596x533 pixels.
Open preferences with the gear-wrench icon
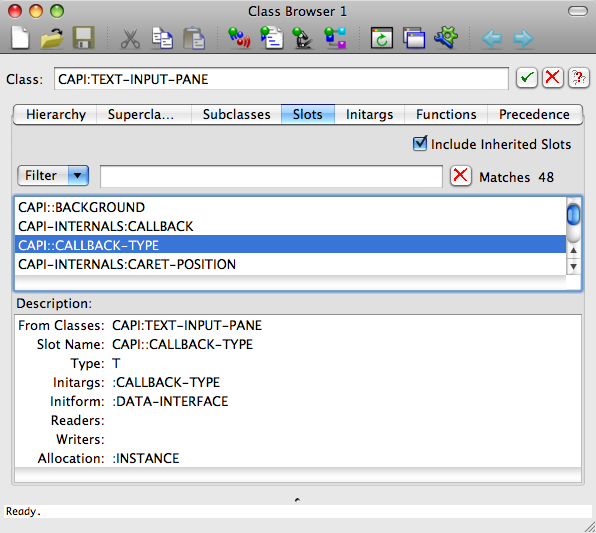(446, 37)
